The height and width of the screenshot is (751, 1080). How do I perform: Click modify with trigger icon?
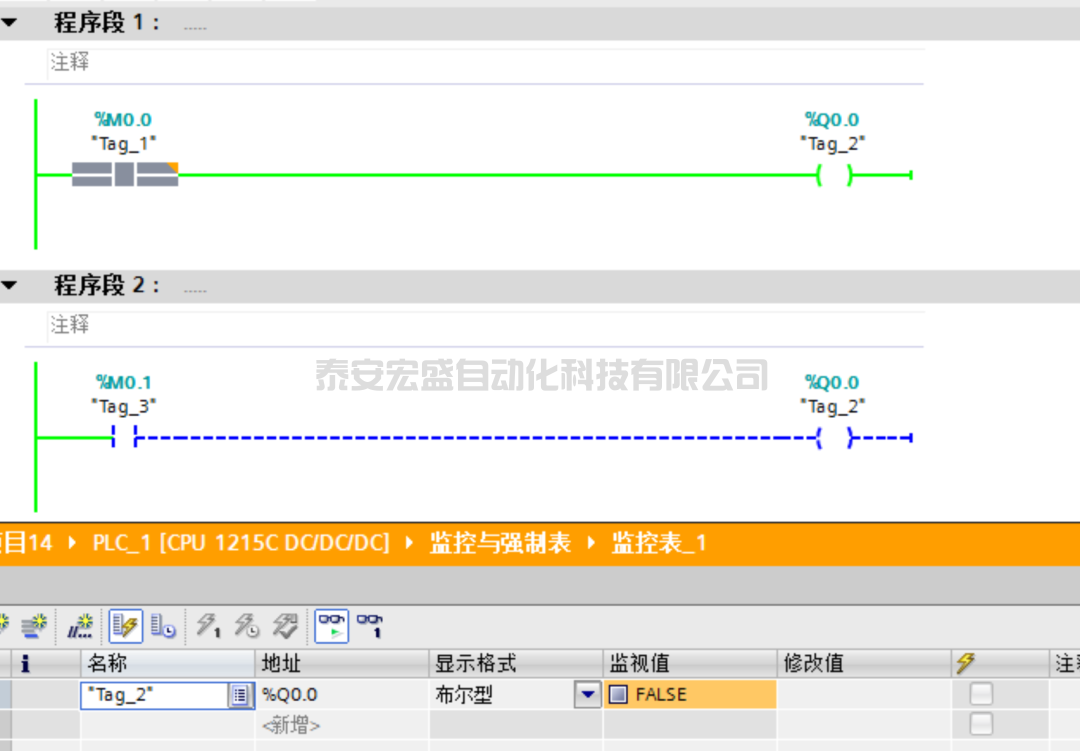tap(246, 626)
